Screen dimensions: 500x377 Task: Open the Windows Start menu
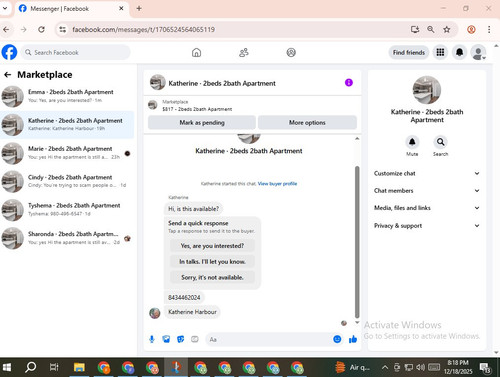click(x=6, y=367)
